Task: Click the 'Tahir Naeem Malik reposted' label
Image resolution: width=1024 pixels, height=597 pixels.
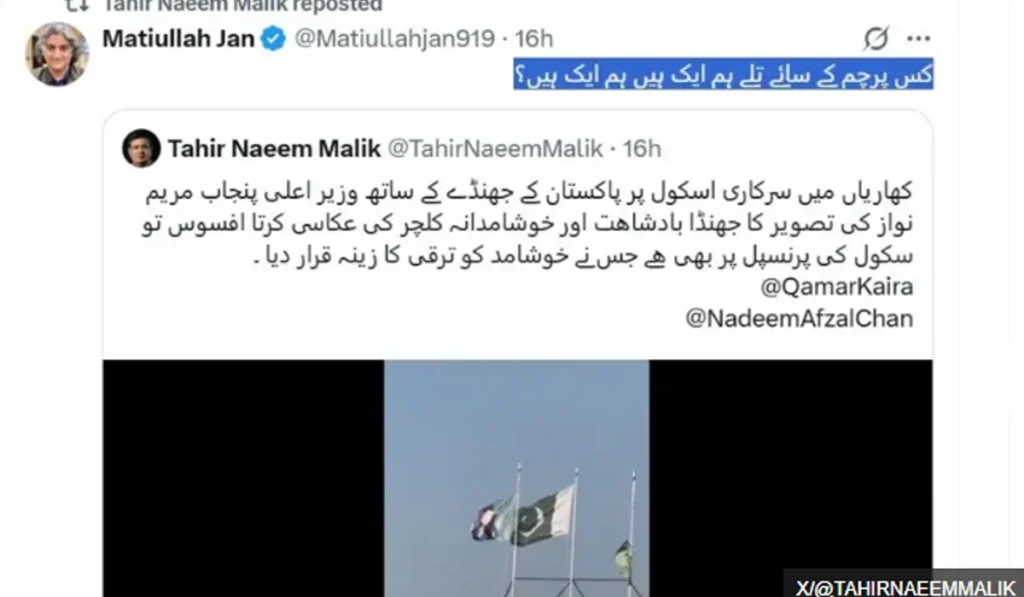Action: (x=242, y=6)
